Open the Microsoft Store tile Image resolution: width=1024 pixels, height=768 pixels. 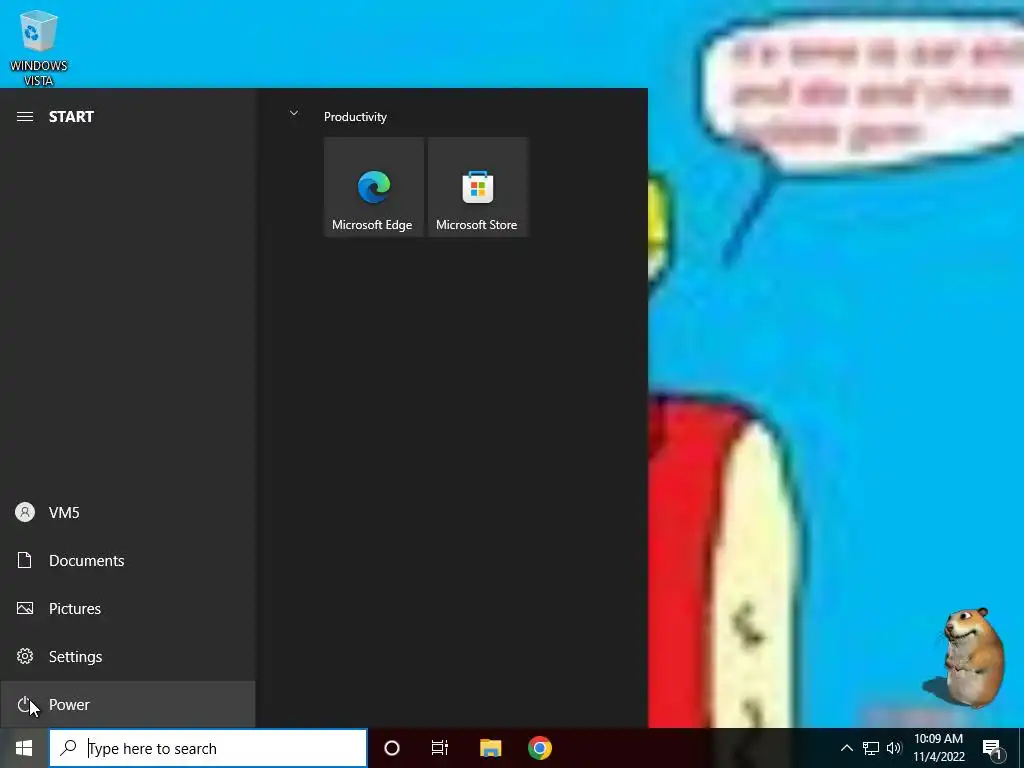477,187
